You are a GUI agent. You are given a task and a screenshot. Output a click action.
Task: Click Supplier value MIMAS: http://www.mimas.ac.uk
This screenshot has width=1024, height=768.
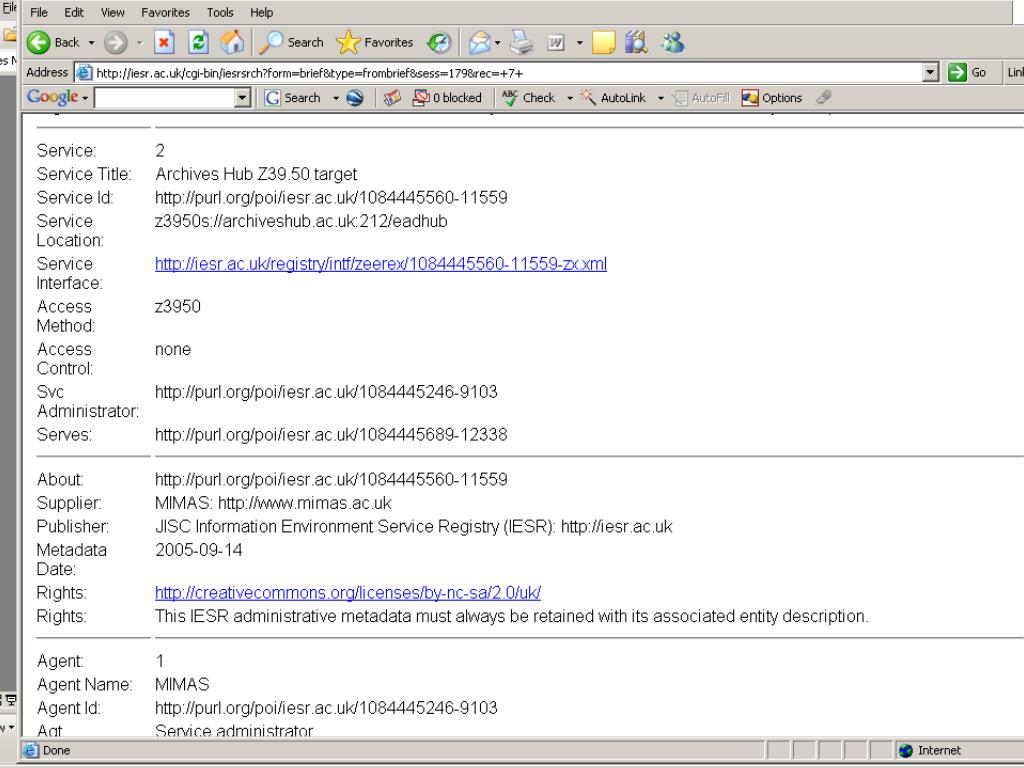pyautogui.click(x=273, y=504)
